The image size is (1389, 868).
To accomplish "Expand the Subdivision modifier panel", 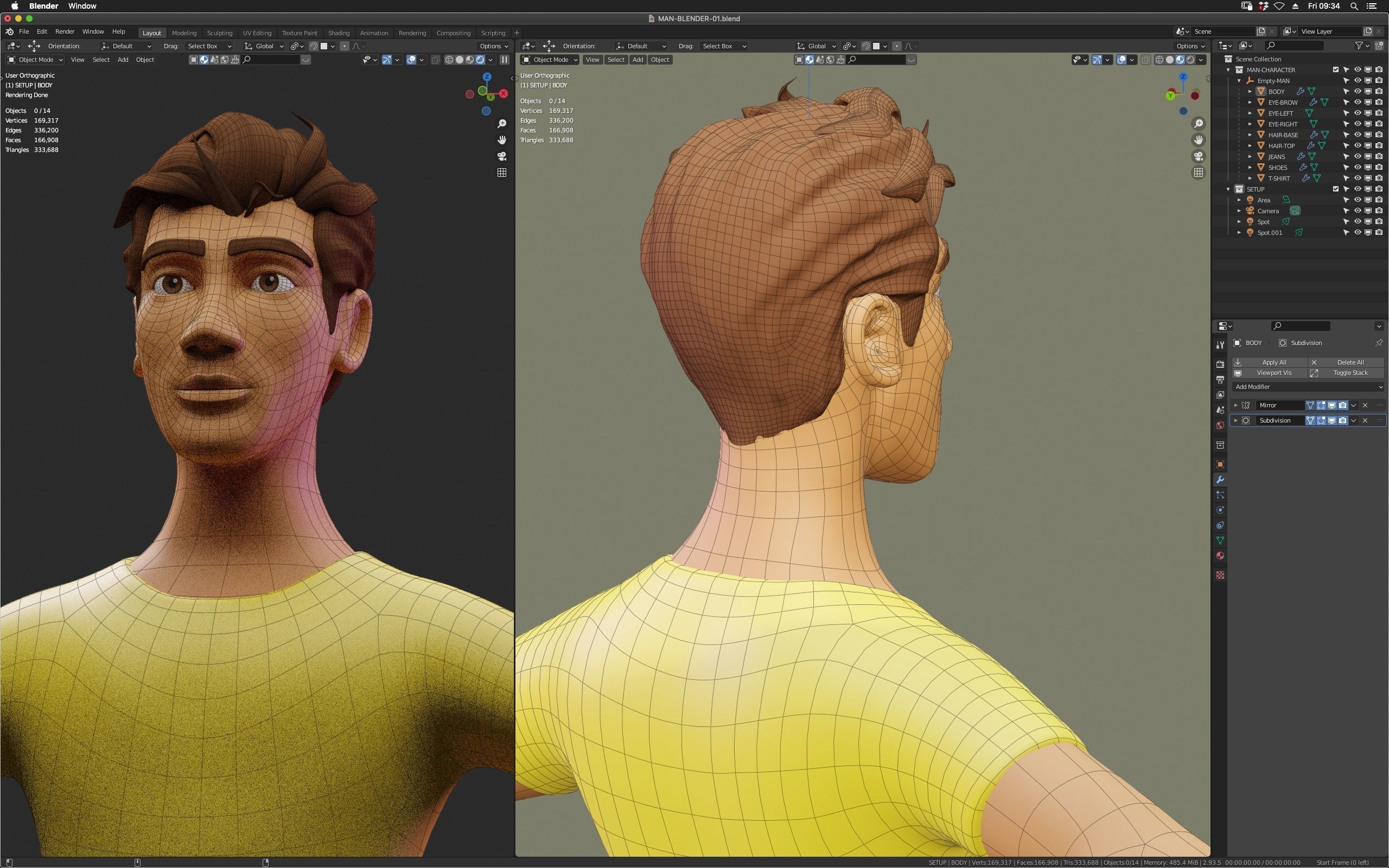I will point(1236,420).
